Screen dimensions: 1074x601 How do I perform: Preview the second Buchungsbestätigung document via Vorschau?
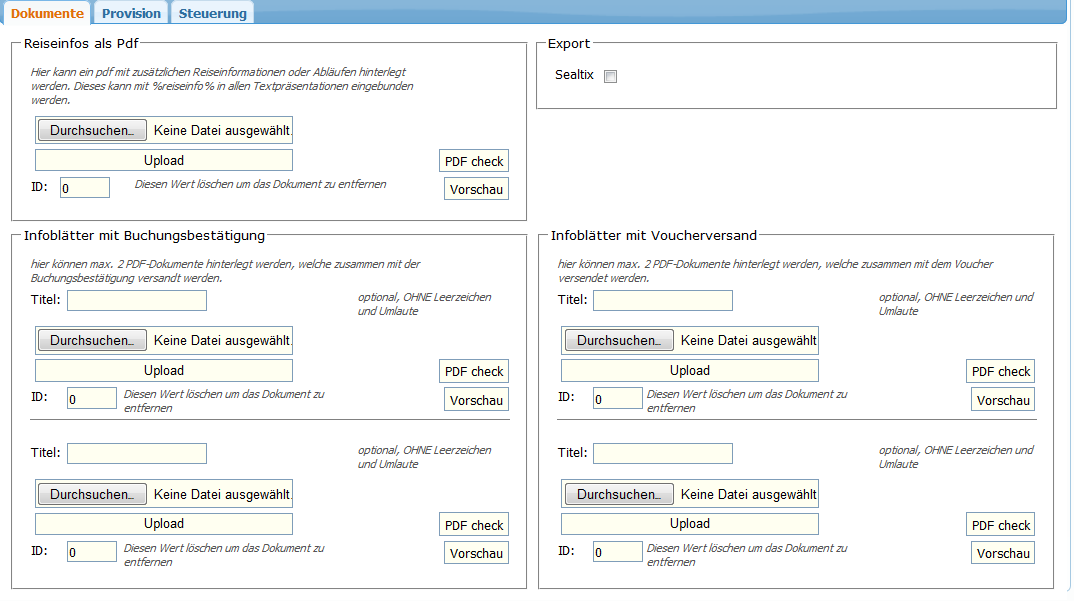tap(476, 553)
